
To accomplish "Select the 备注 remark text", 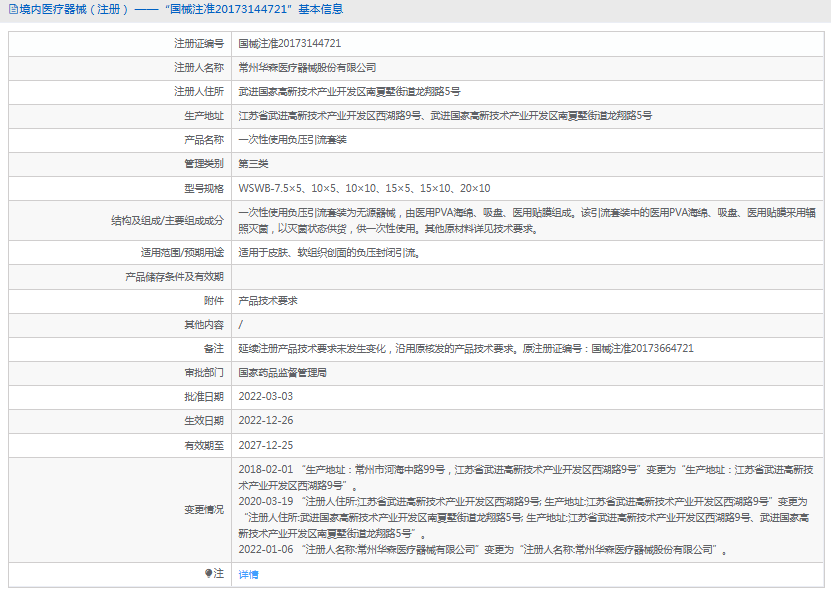I will [466, 349].
